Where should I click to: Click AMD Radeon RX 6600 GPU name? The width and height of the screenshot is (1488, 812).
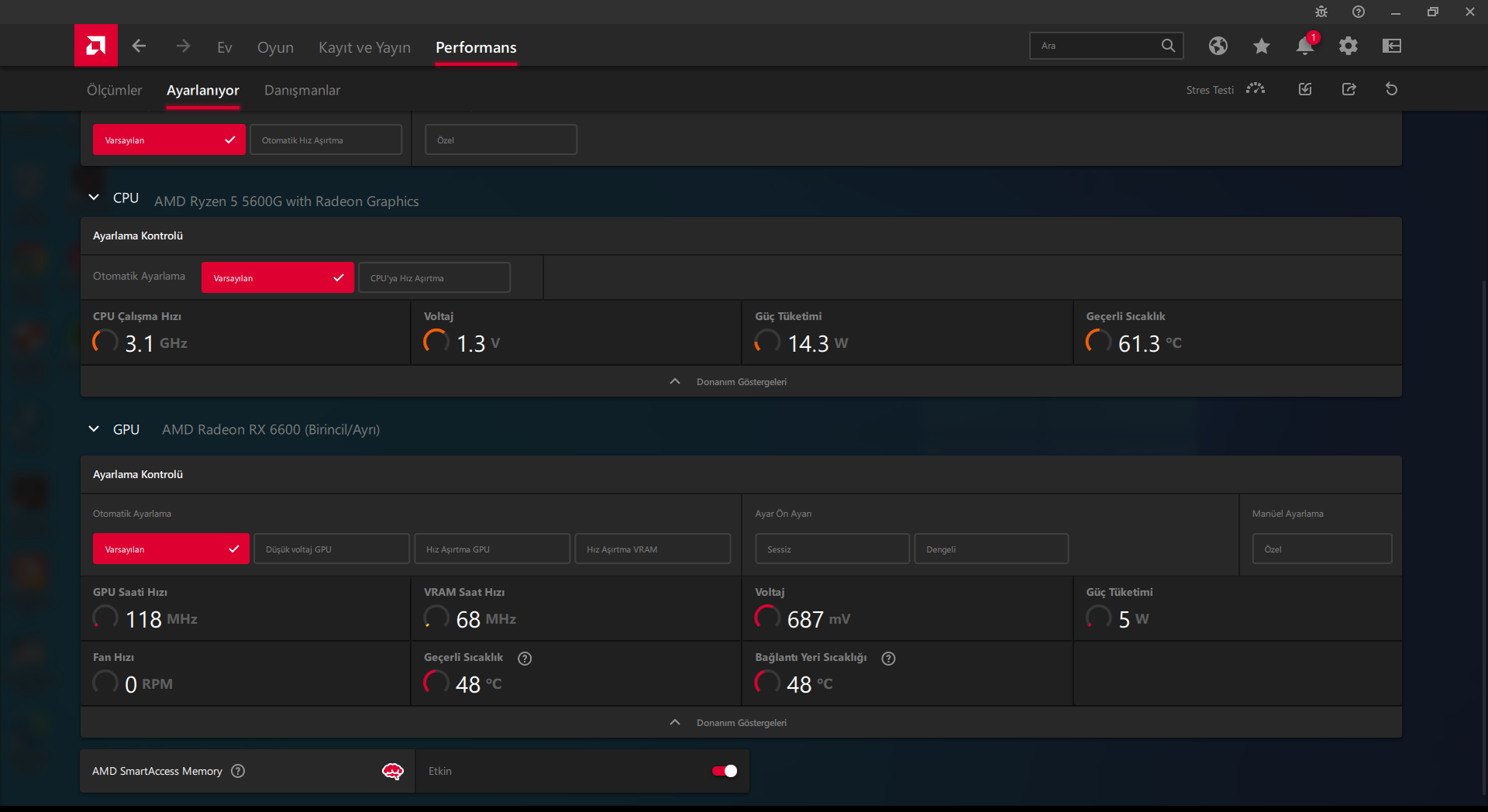(270, 429)
